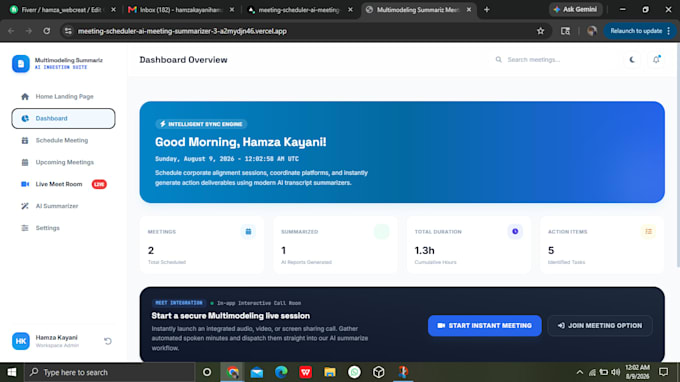Click the Action Items count 5

pyautogui.click(x=551, y=251)
